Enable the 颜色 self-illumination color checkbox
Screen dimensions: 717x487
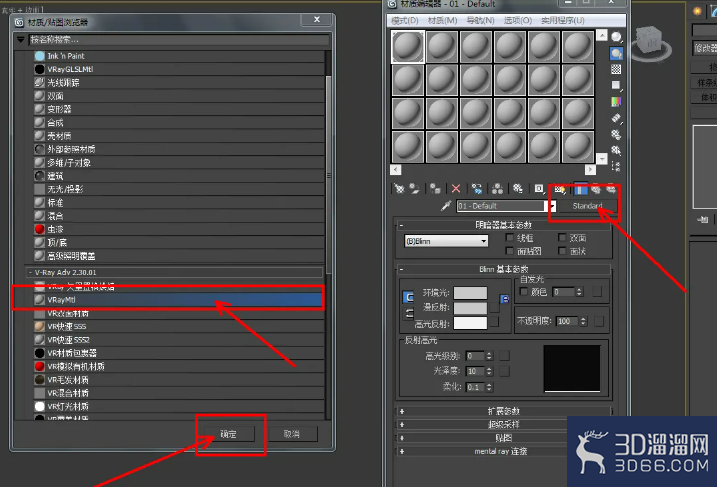(x=524, y=292)
